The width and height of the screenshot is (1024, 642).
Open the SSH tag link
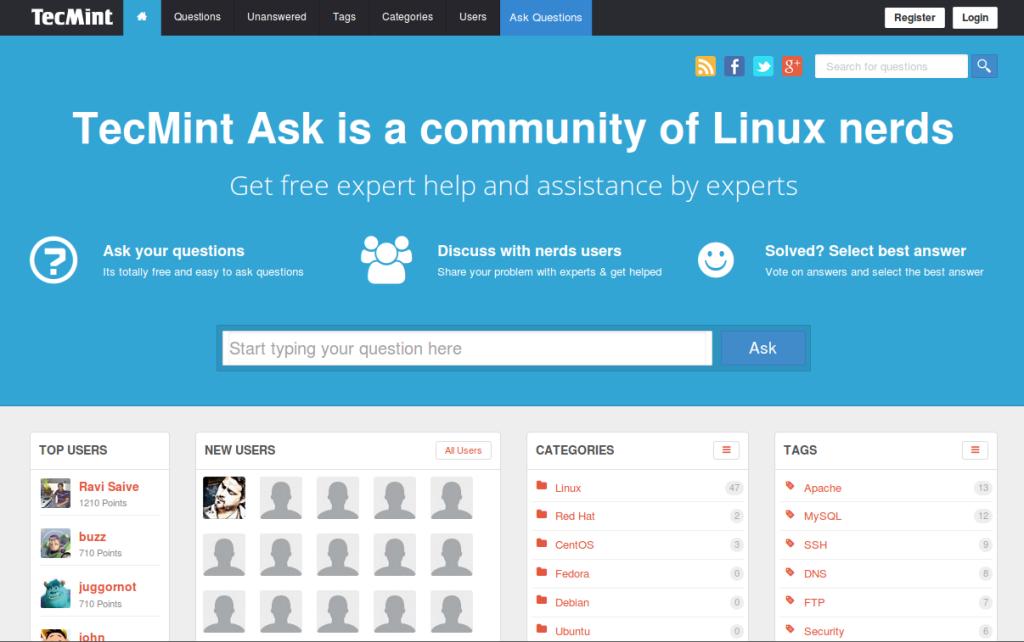pos(815,545)
